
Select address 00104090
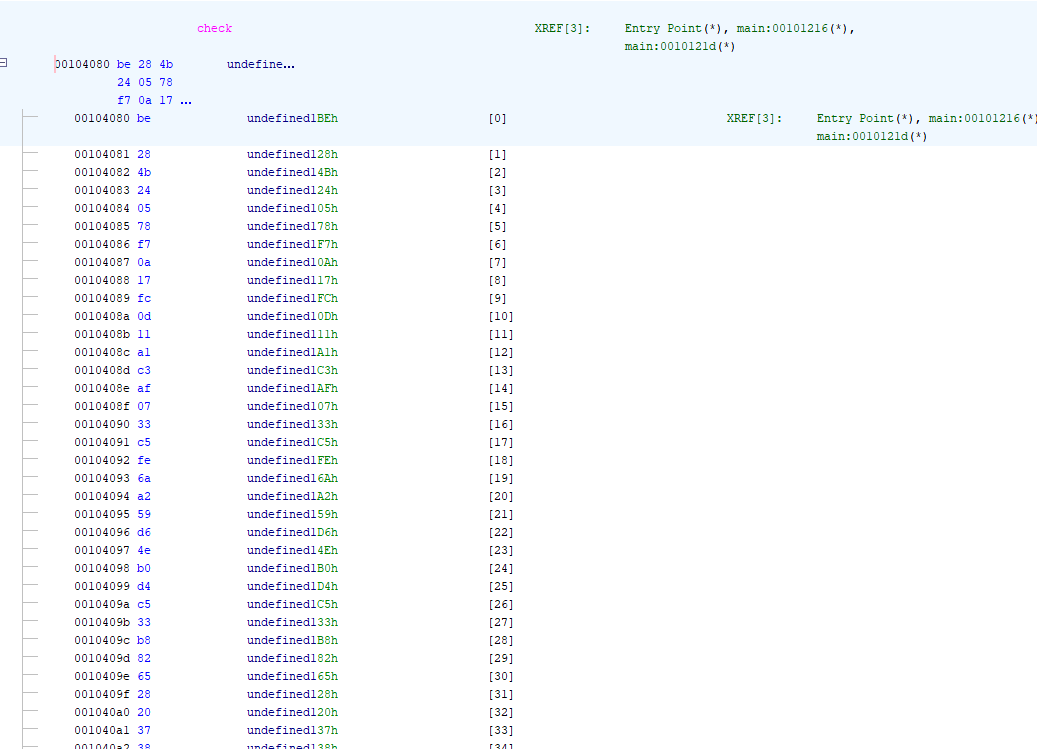click(x=102, y=424)
